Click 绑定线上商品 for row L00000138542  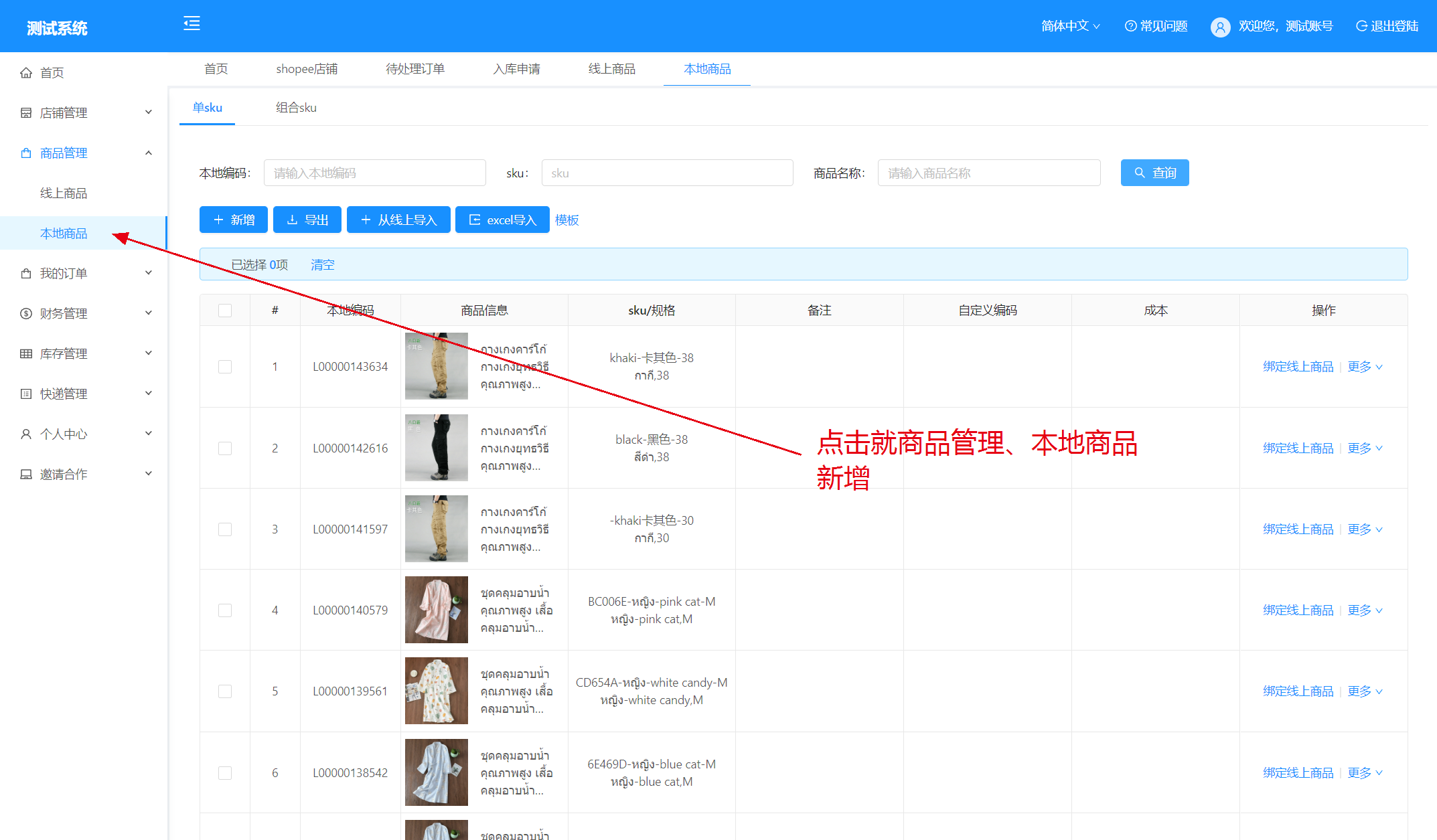1298,773
